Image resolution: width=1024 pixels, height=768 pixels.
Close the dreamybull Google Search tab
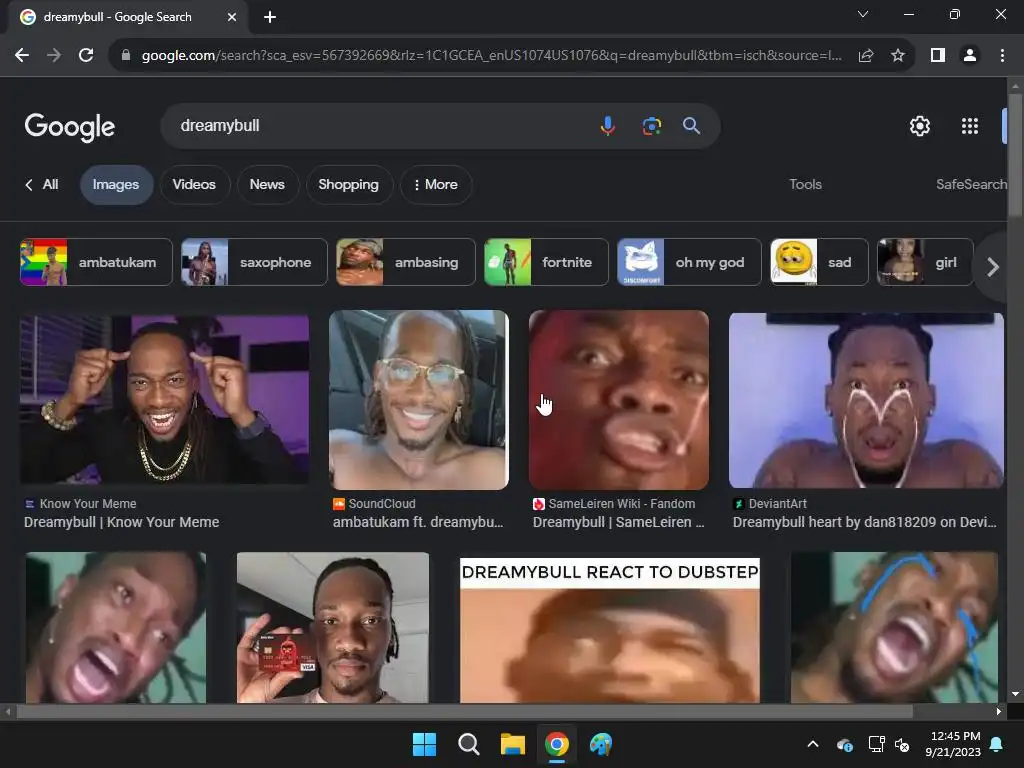(x=232, y=17)
